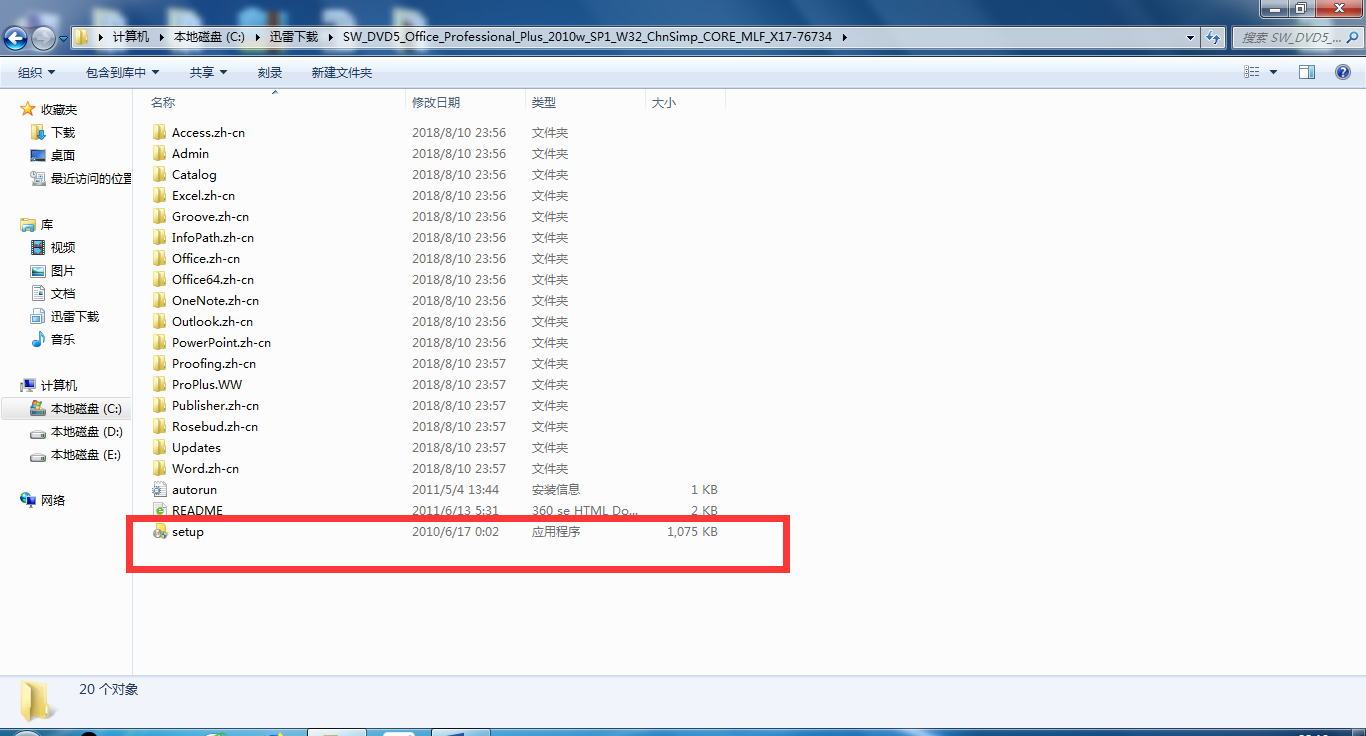Open the 组织 dropdown menu
This screenshot has width=1366, height=736.
[37, 73]
